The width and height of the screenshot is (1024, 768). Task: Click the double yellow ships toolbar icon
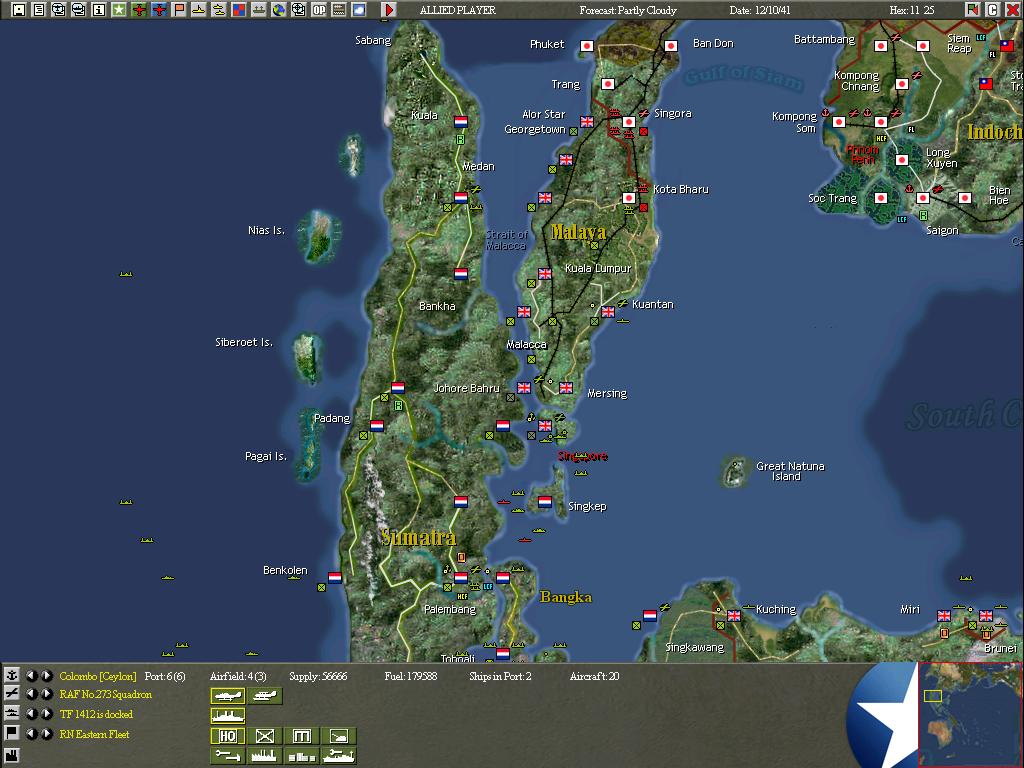click(x=219, y=10)
